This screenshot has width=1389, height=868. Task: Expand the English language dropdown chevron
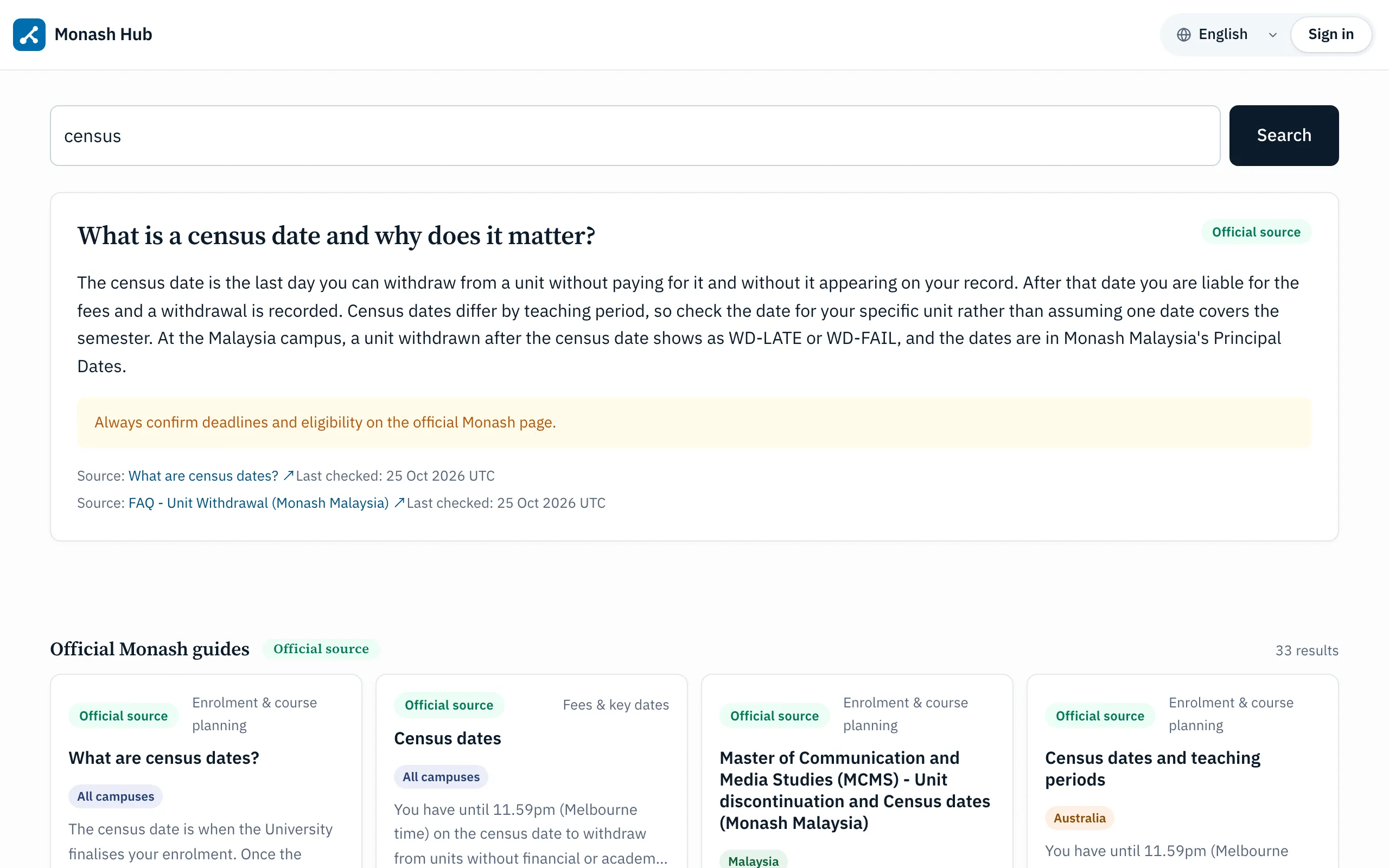(1272, 35)
